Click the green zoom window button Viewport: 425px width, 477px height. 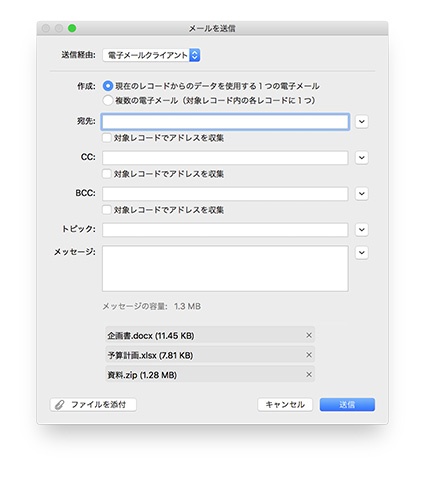click(72, 29)
